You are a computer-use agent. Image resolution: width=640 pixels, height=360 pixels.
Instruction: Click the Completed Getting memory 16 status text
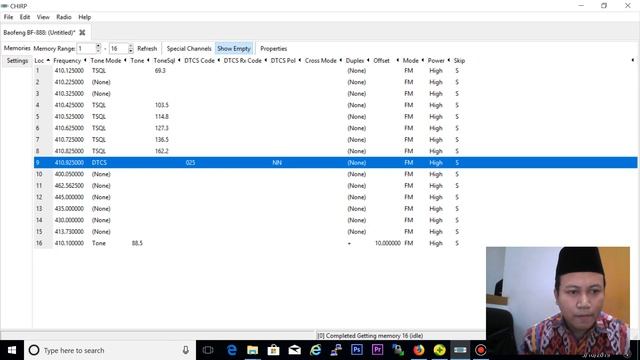tap(370, 336)
